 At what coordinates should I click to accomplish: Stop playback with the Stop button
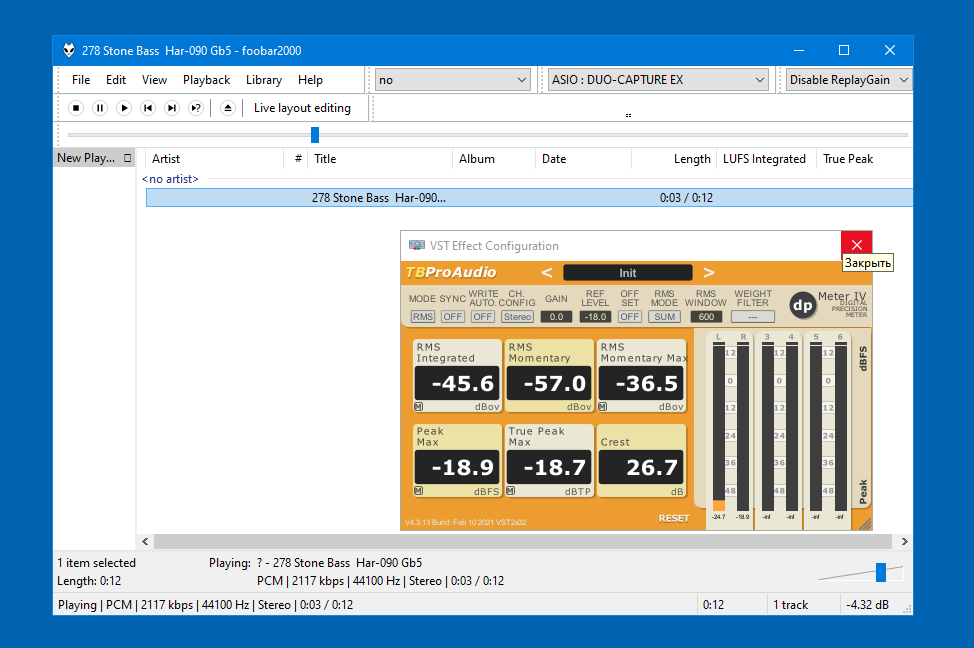[x=76, y=108]
